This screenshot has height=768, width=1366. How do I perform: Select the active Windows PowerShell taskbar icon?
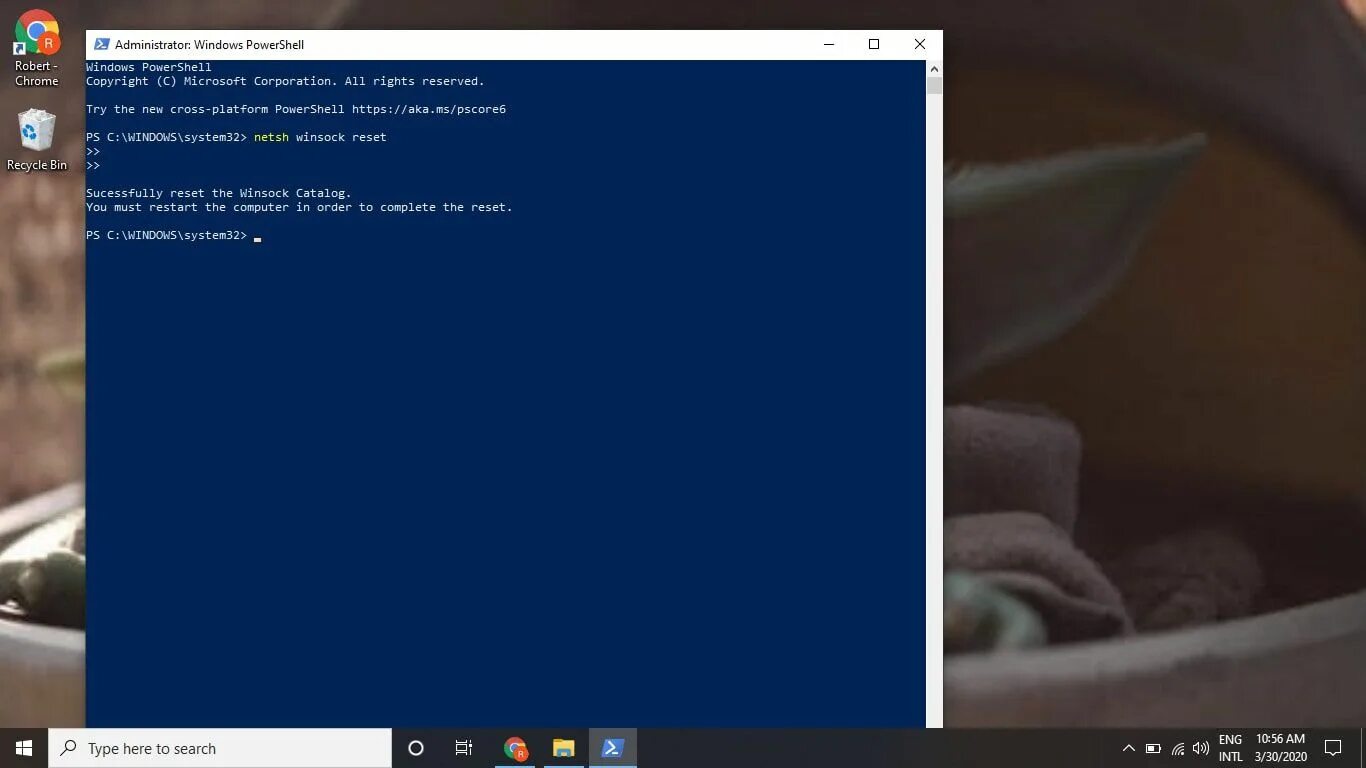tap(612, 748)
